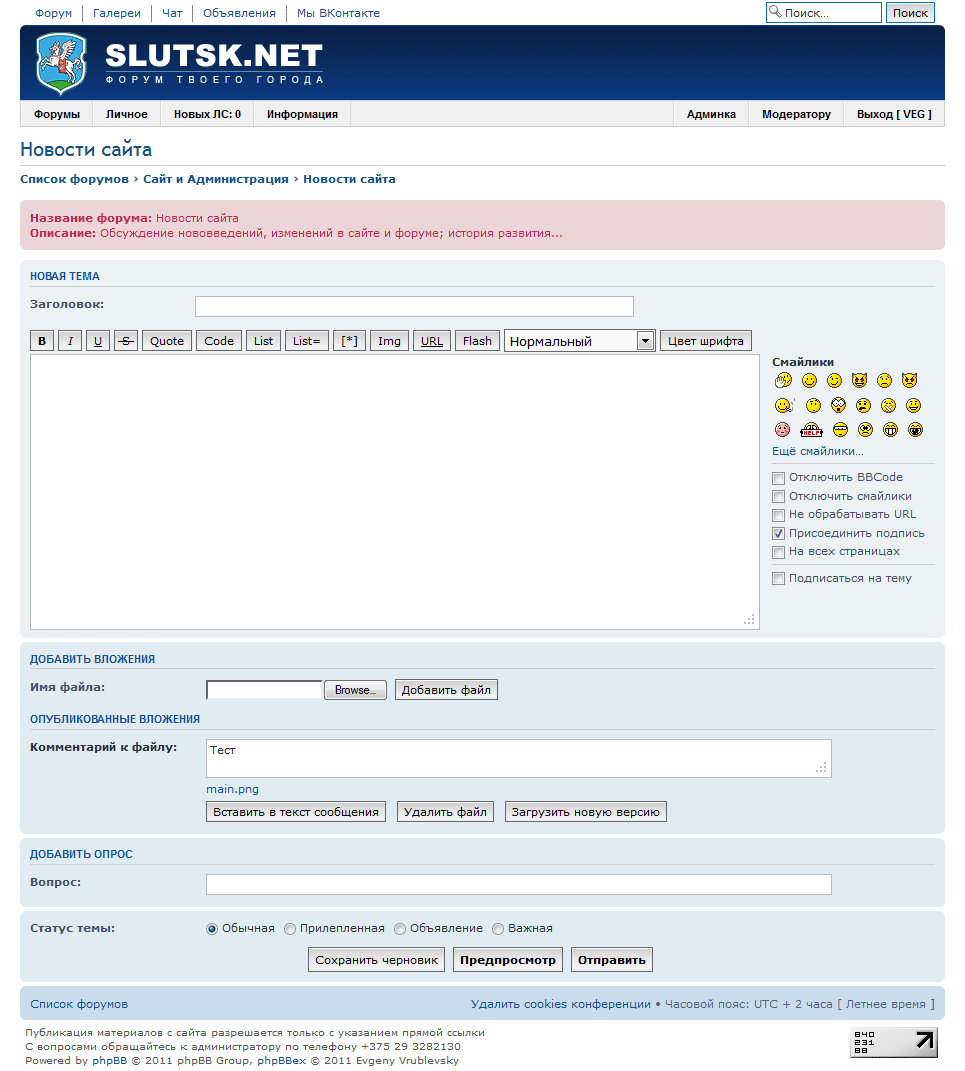This screenshot has height=1071, width=965.
Task: Insert the laughing open-mouth smiley
Action: click(915, 430)
